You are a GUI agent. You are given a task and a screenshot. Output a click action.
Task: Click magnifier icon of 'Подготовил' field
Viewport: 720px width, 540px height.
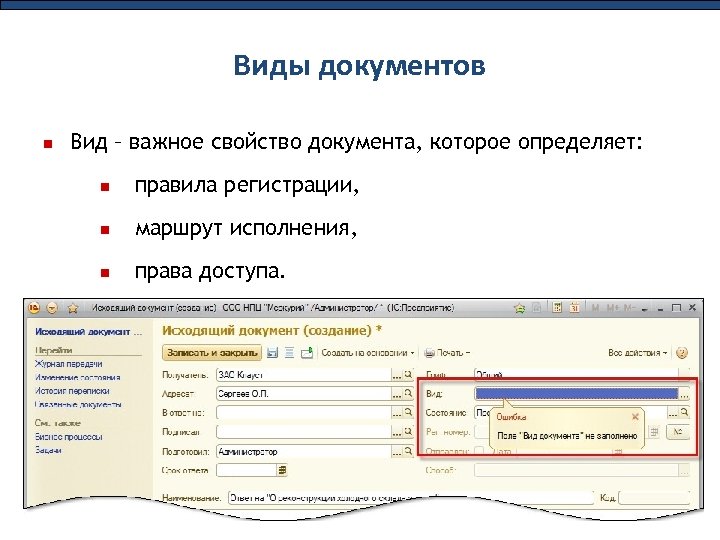pos(408,451)
